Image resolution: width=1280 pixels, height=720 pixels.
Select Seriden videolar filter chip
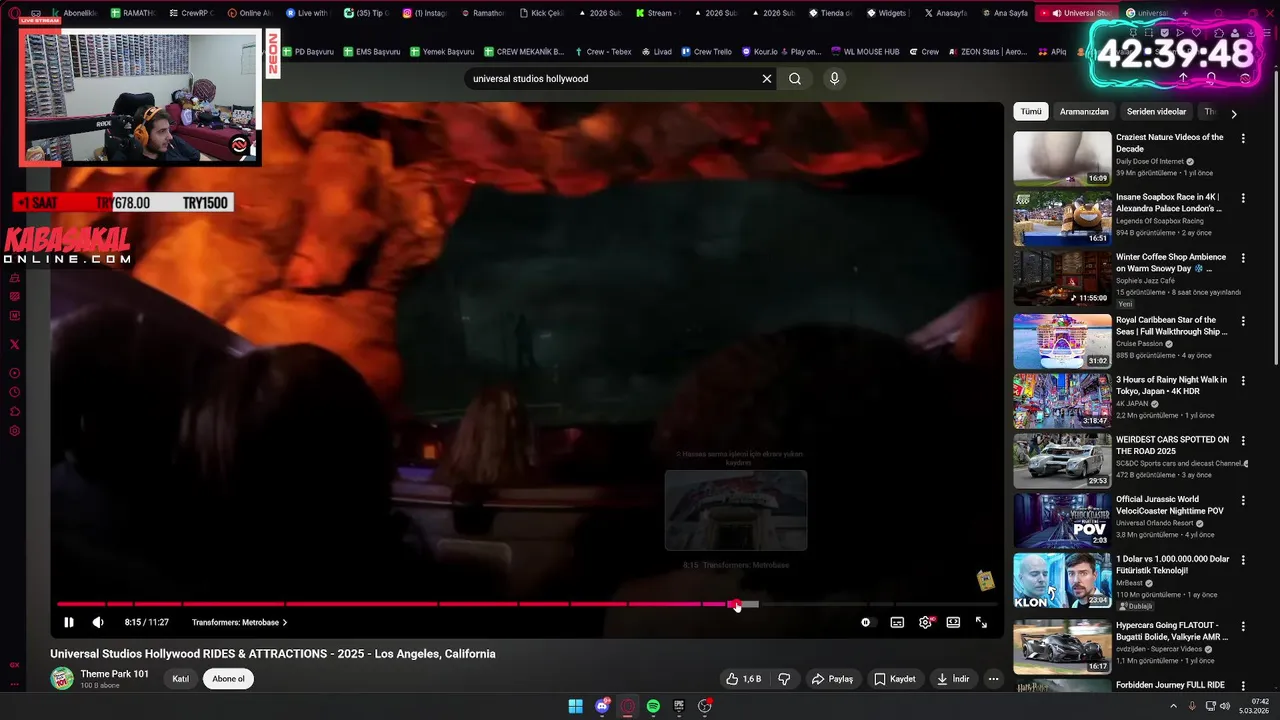pyautogui.click(x=1156, y=112)
